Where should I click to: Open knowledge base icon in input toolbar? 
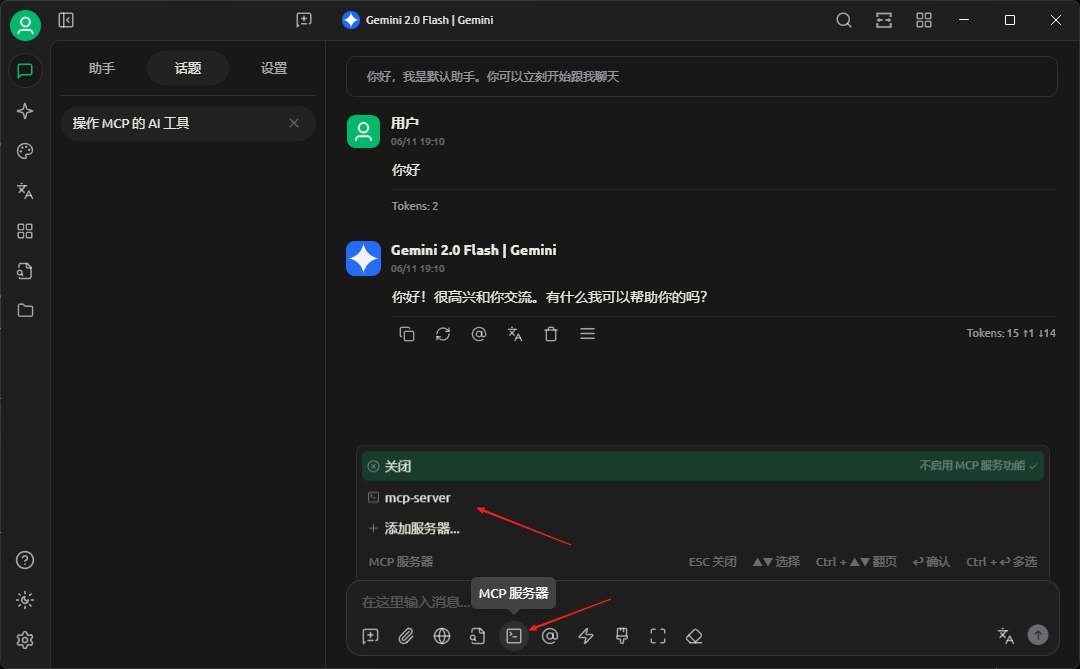click(478, 636)
